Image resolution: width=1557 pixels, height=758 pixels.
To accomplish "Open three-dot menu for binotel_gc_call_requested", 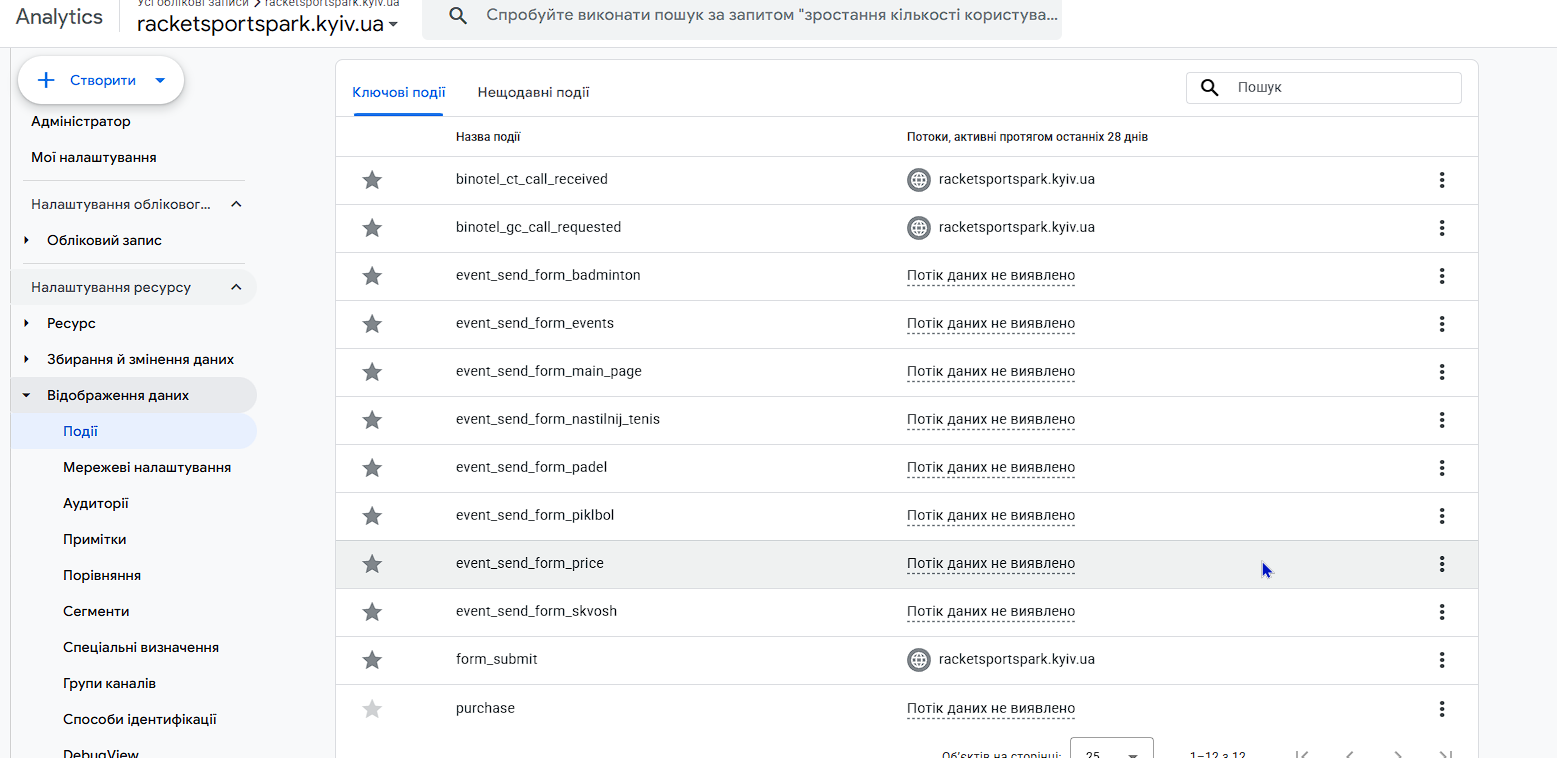I will point(1442,228).
